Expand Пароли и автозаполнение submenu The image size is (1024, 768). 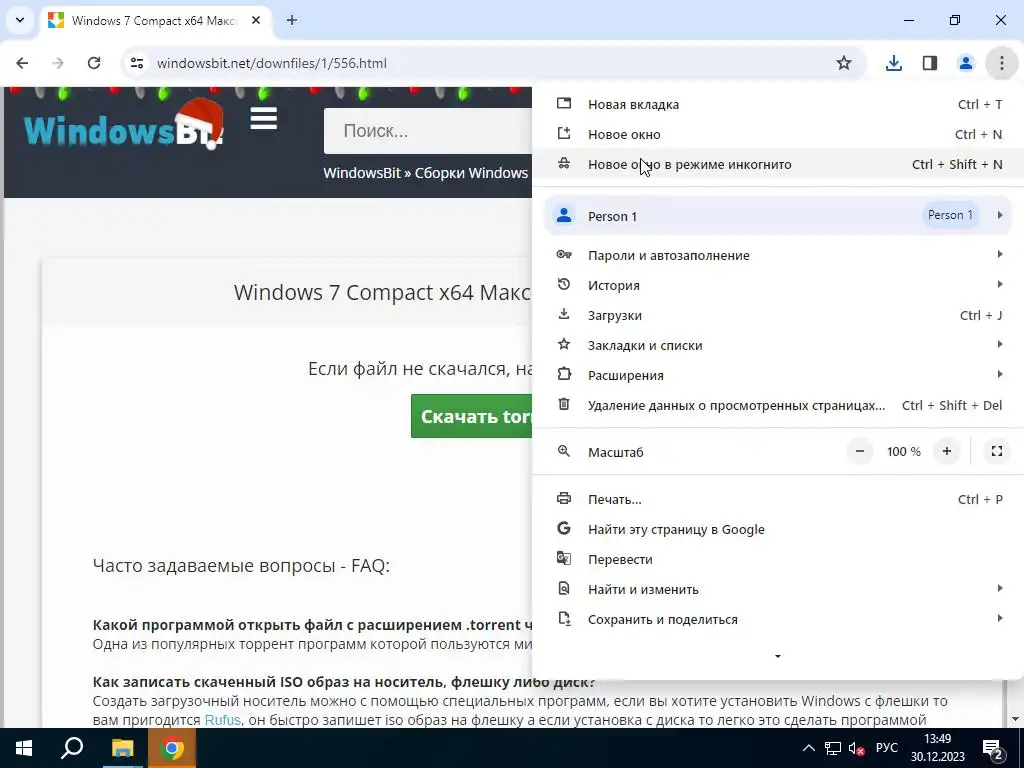pos(778,255)
